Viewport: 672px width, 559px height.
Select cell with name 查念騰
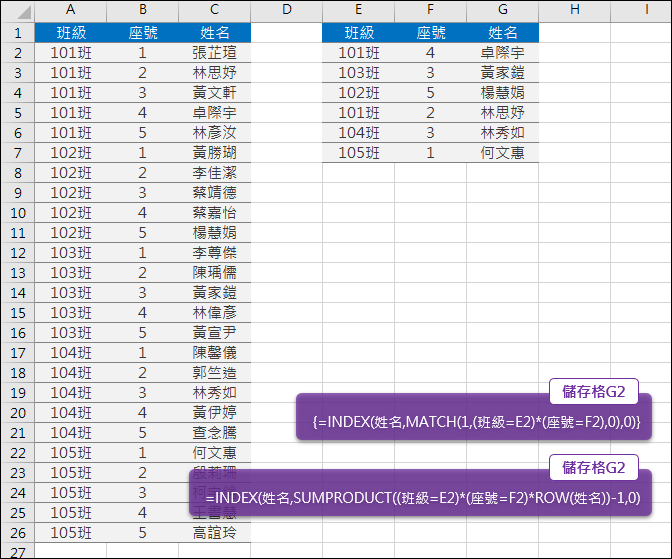[x=215, y=433]
